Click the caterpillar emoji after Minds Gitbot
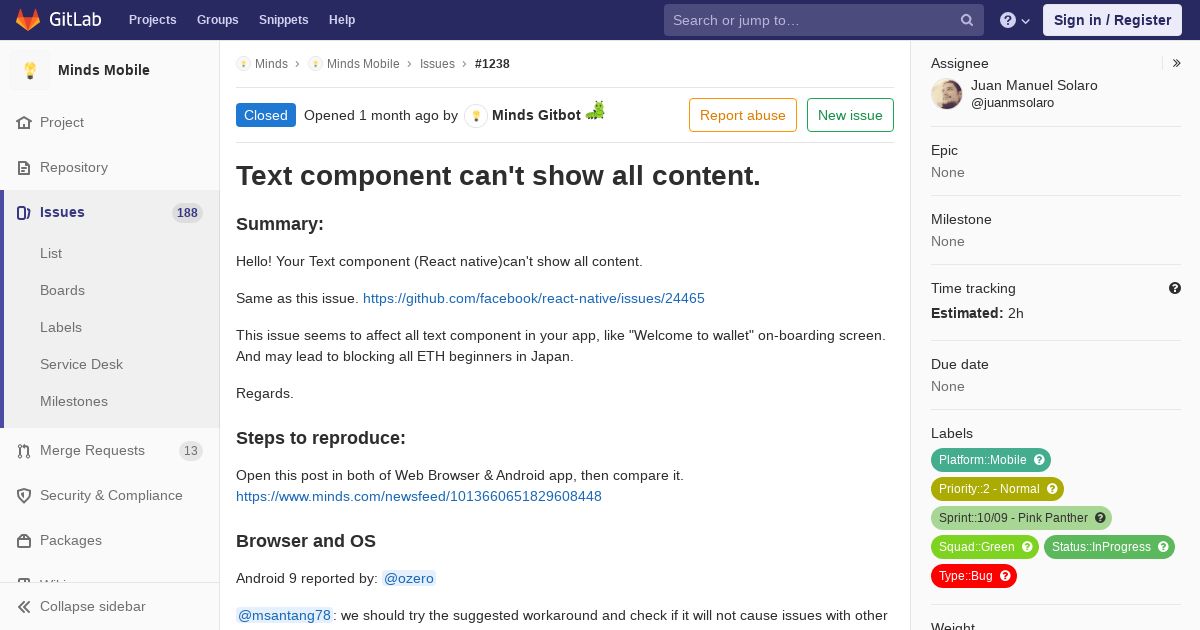The width and height of the screenshot is (1200, 630). pos(596,111)
